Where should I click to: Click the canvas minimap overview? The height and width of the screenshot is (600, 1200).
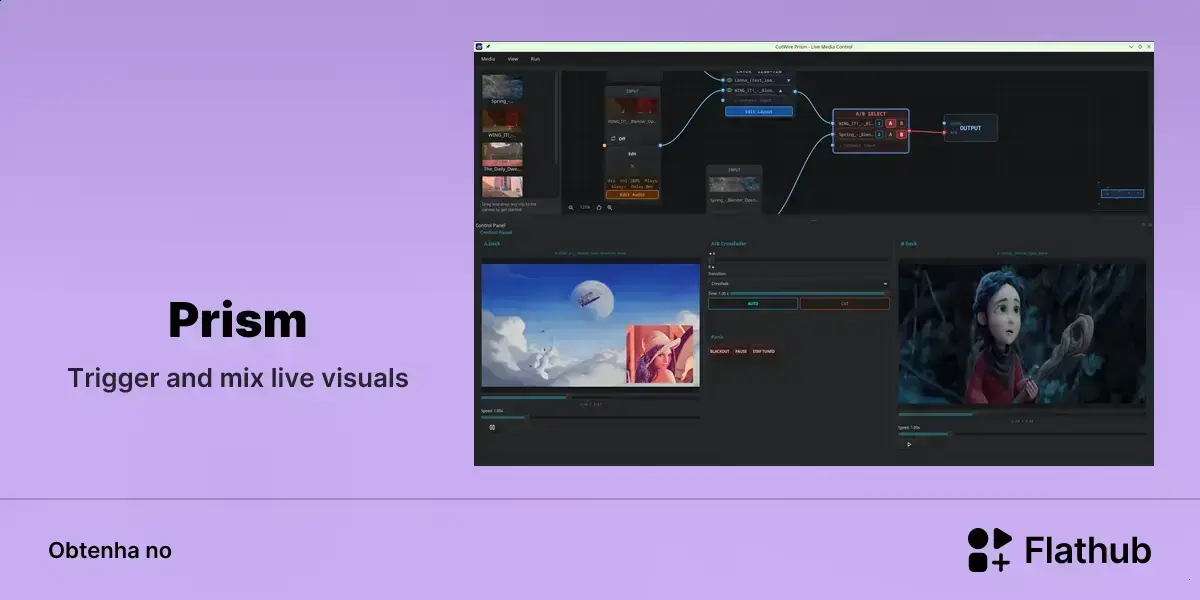pyautogui.click(x=1122, y=194)
